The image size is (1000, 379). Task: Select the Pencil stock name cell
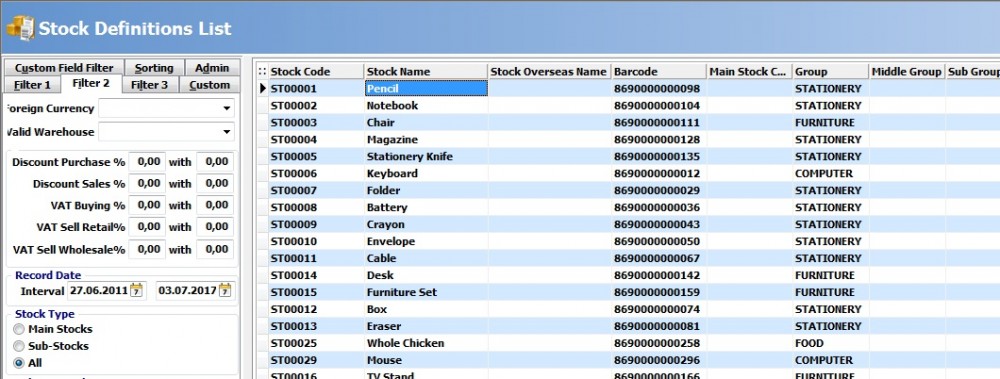click(x=426, y=89)
